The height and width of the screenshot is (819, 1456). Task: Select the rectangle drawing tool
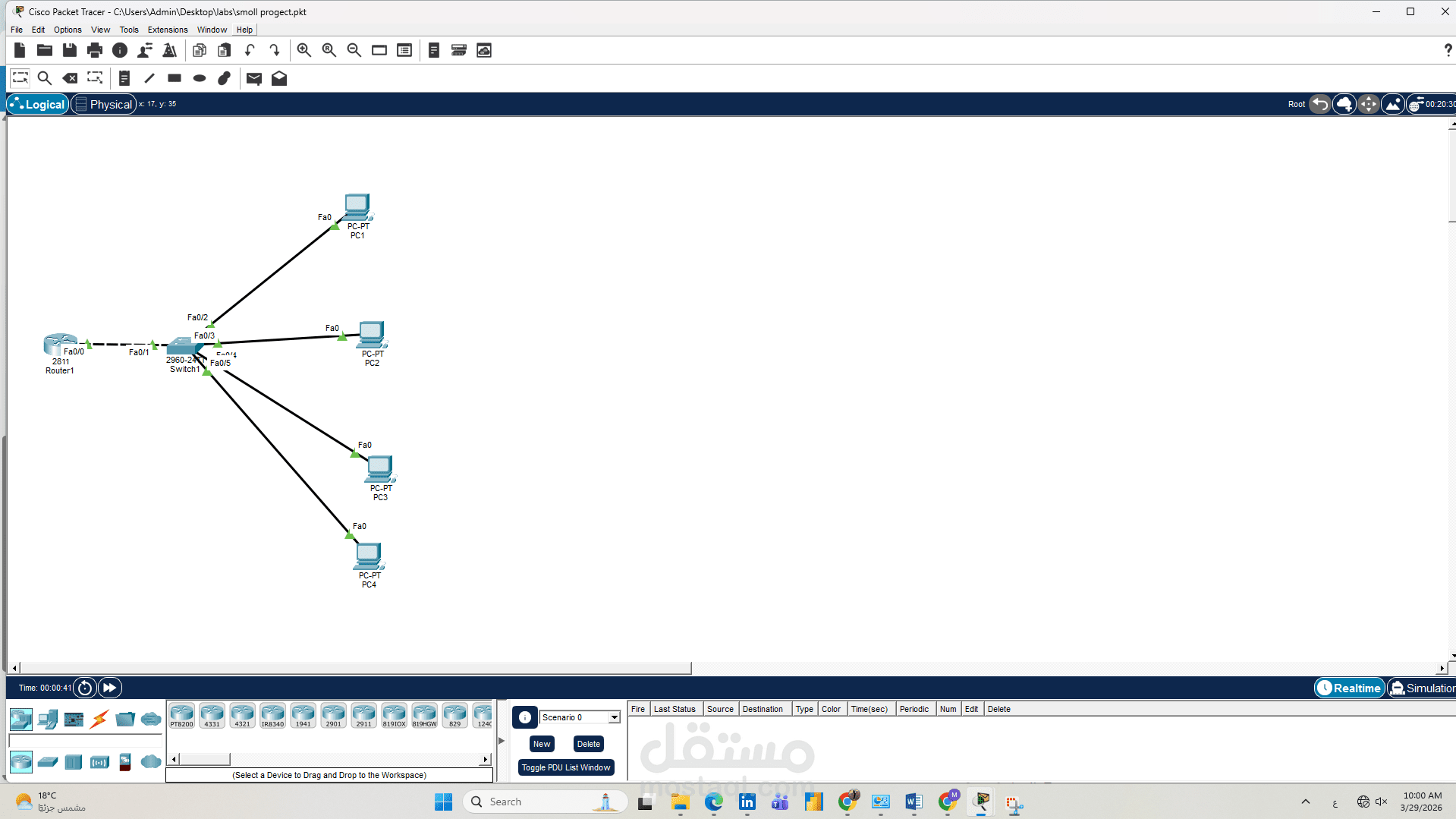[174, 77]
